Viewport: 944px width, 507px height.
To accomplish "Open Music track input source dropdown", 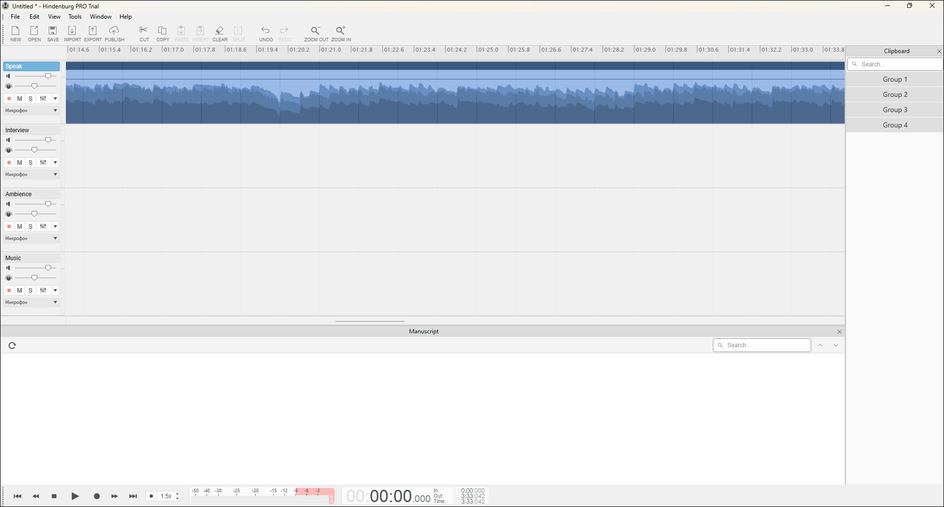I will pyautogui.click(x=31, y=302).
